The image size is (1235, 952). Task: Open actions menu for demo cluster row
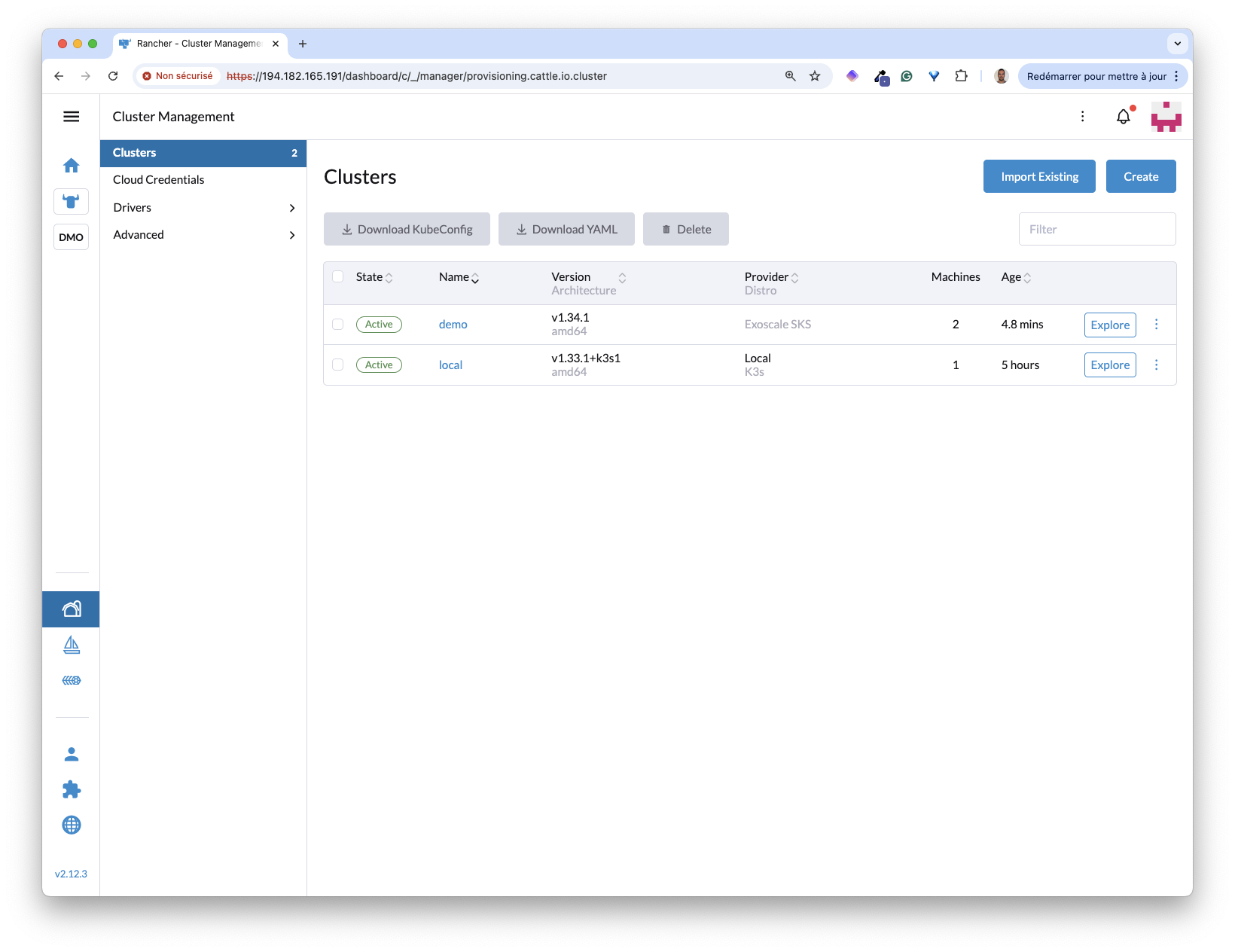1157,325
